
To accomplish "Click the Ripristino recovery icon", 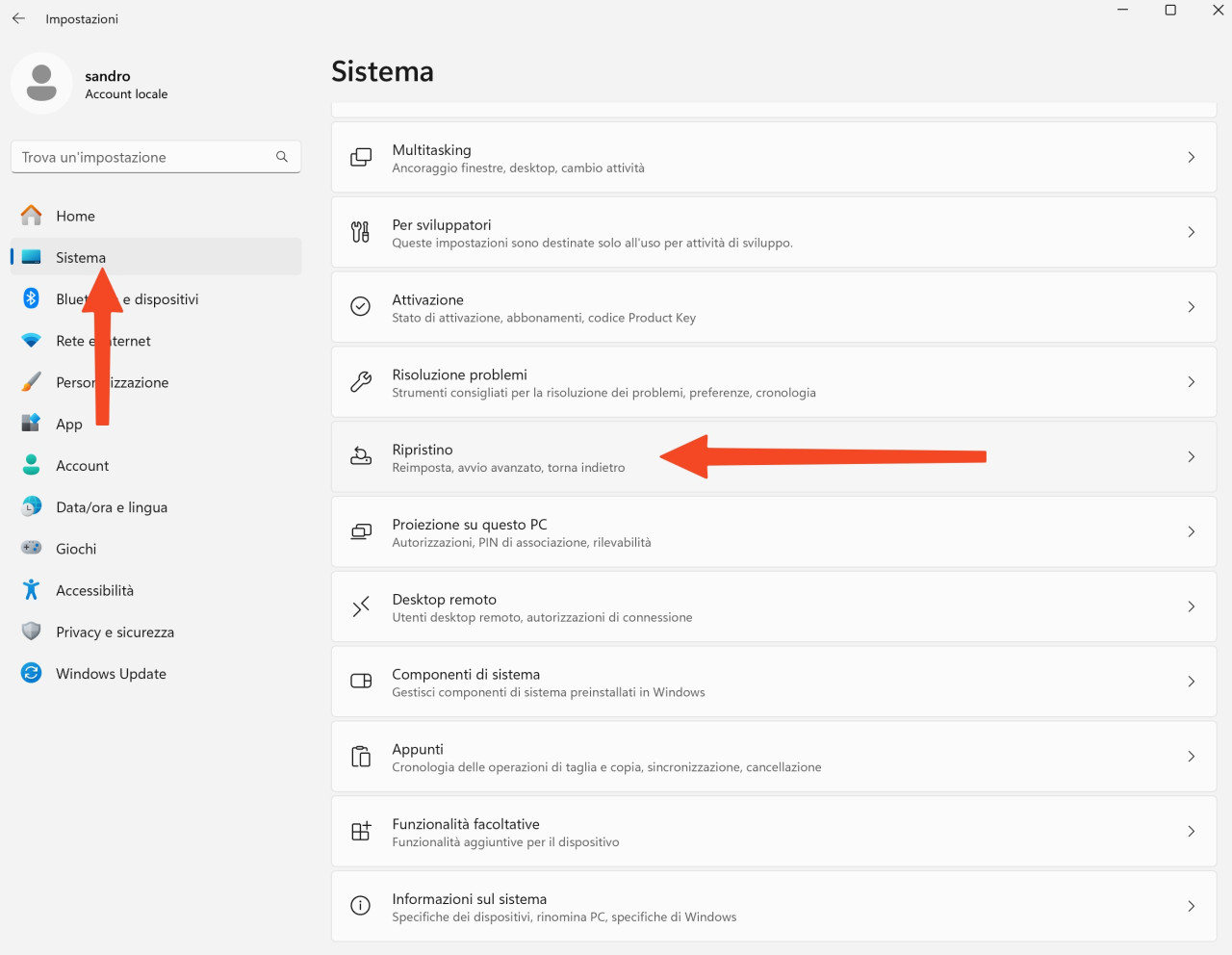I will coord(361,456).
